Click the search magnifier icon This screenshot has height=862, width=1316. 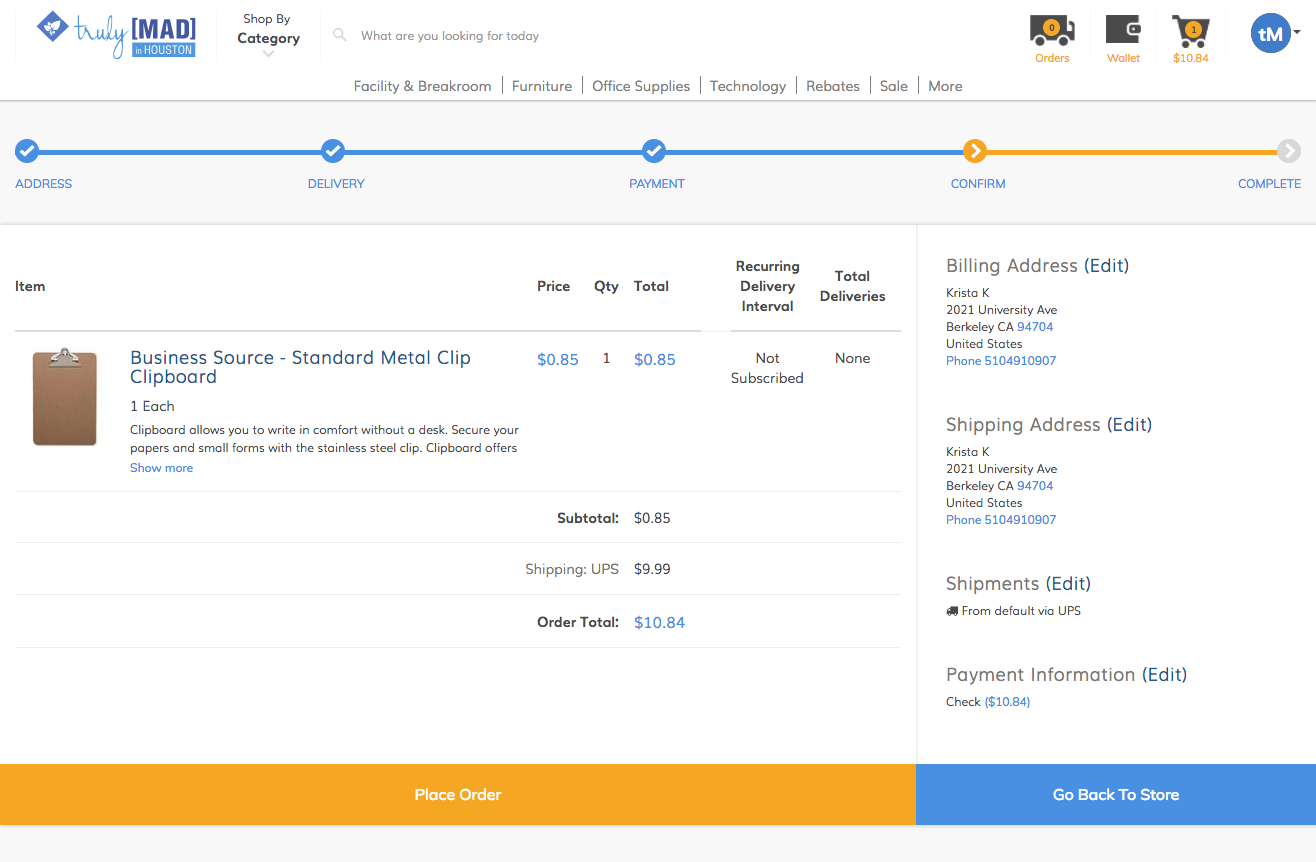coord(340,35)
